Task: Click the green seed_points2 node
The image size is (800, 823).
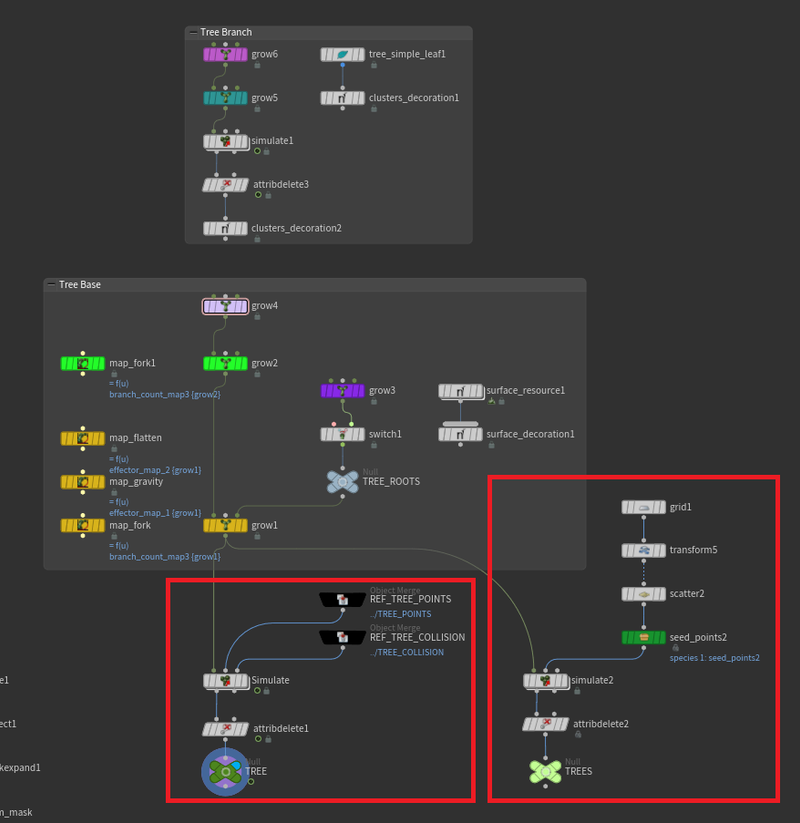Action: coord(644,637)
